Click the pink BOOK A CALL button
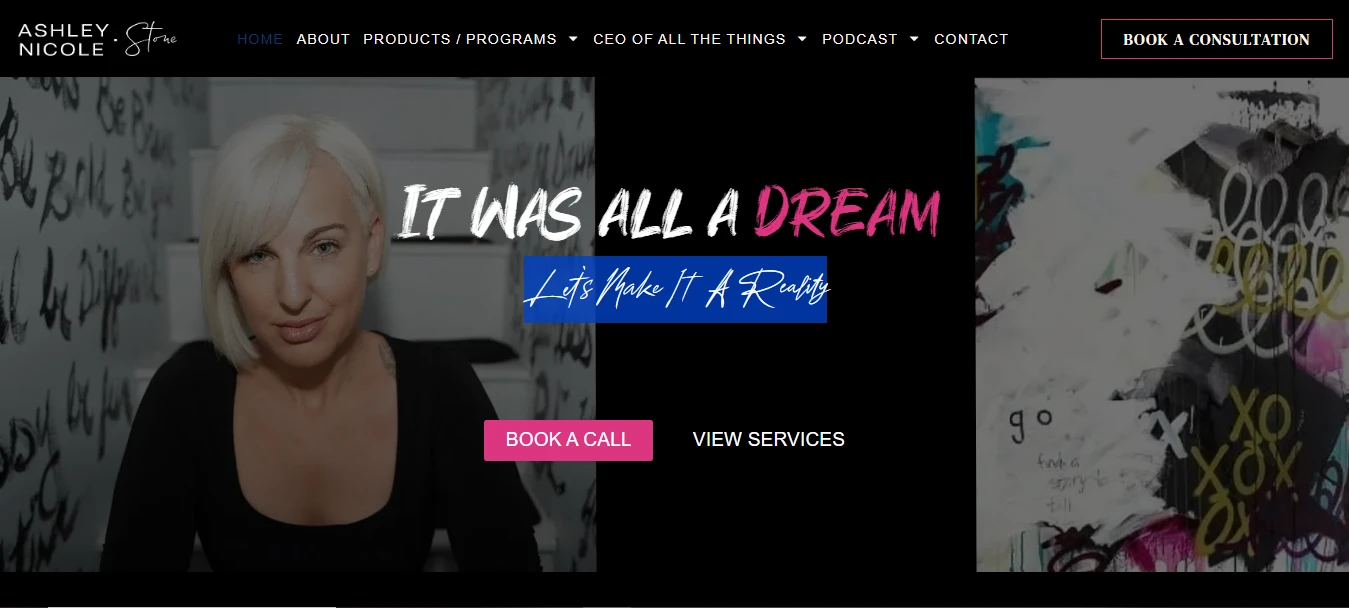 point(568,440)
